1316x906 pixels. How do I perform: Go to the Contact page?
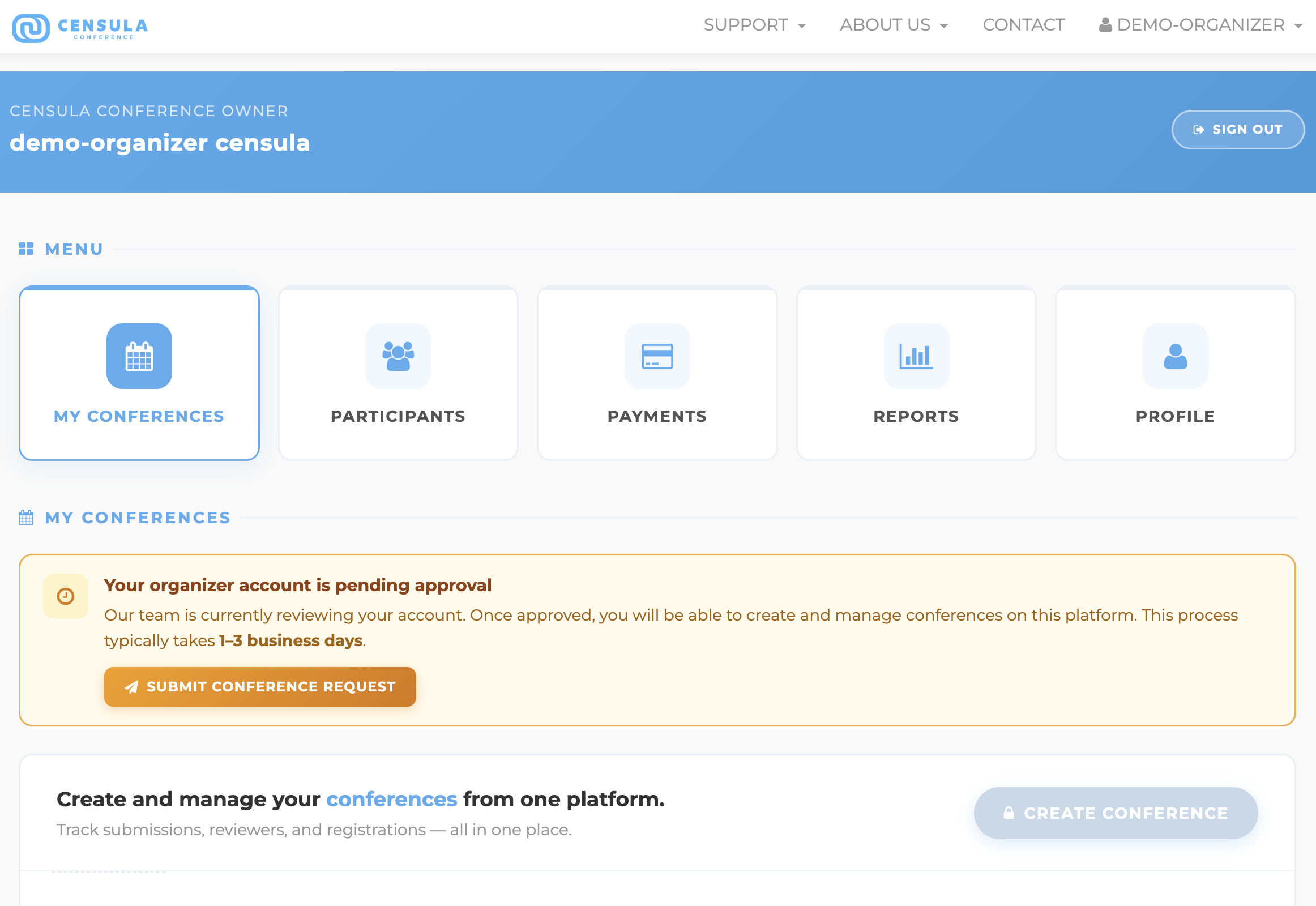pos(1024,25)
